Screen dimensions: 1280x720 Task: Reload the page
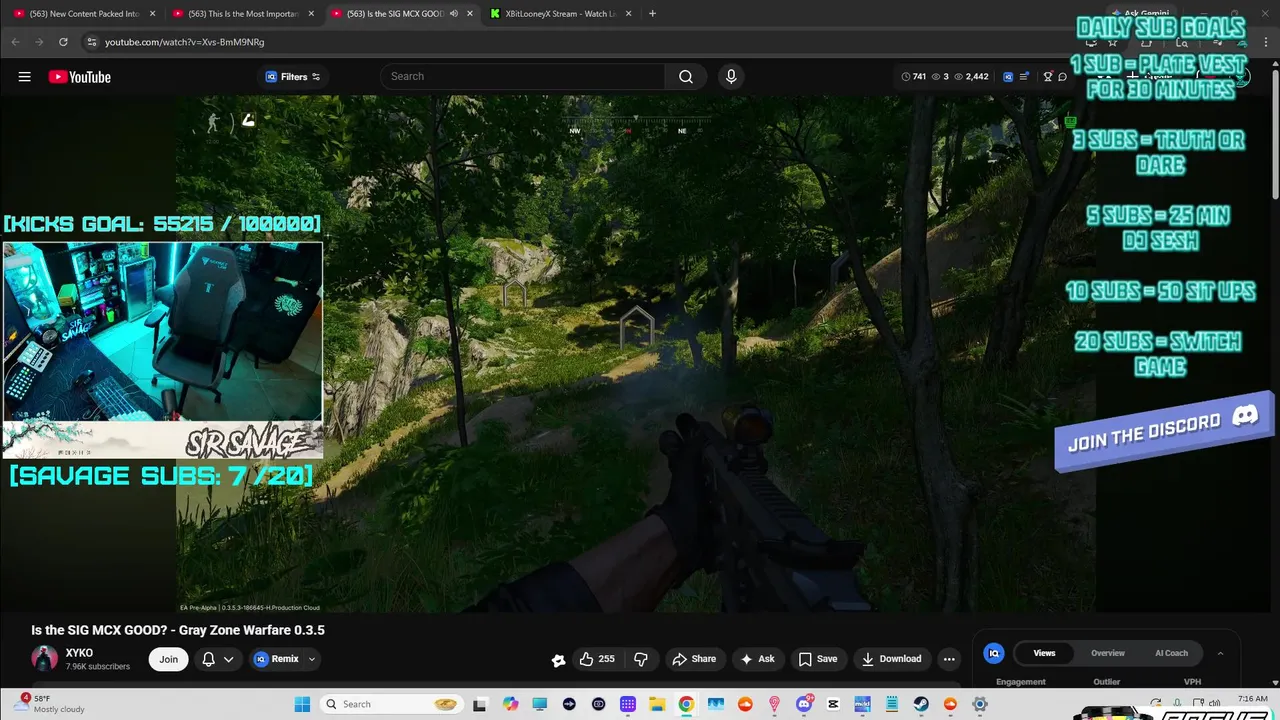click(x=63, y=42)
